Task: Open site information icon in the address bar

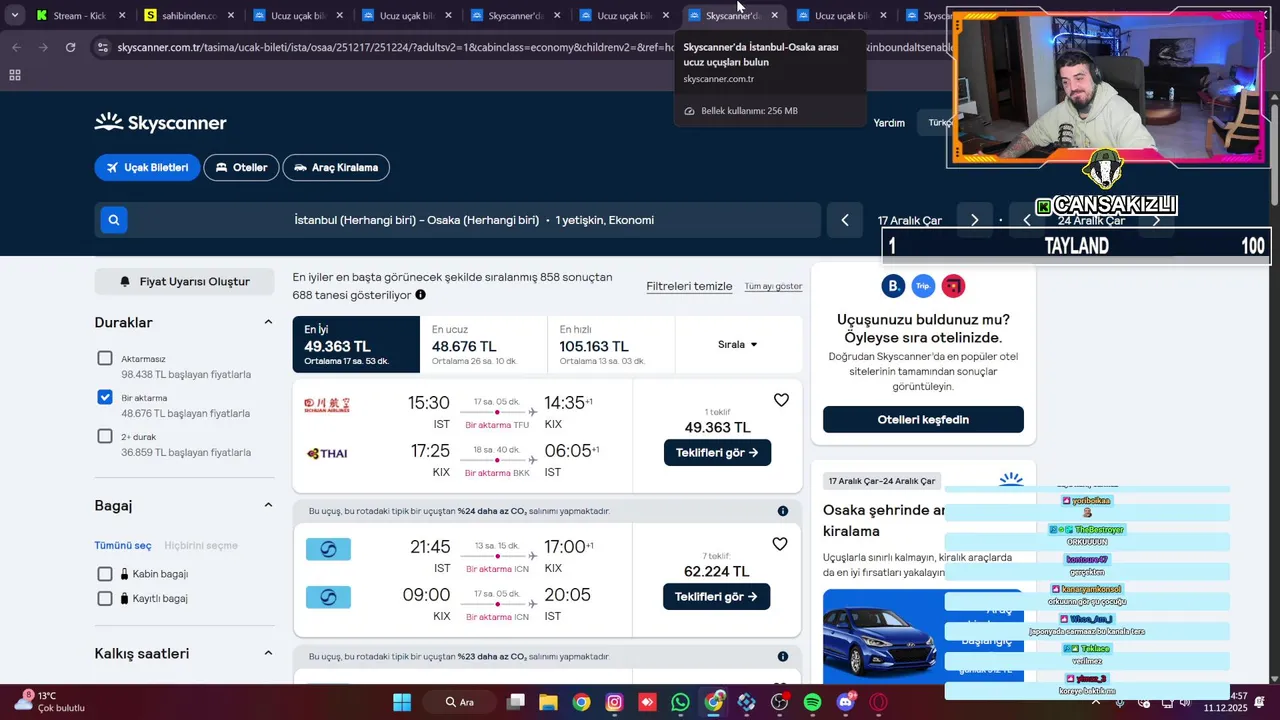Action: (x=102, y=47)
